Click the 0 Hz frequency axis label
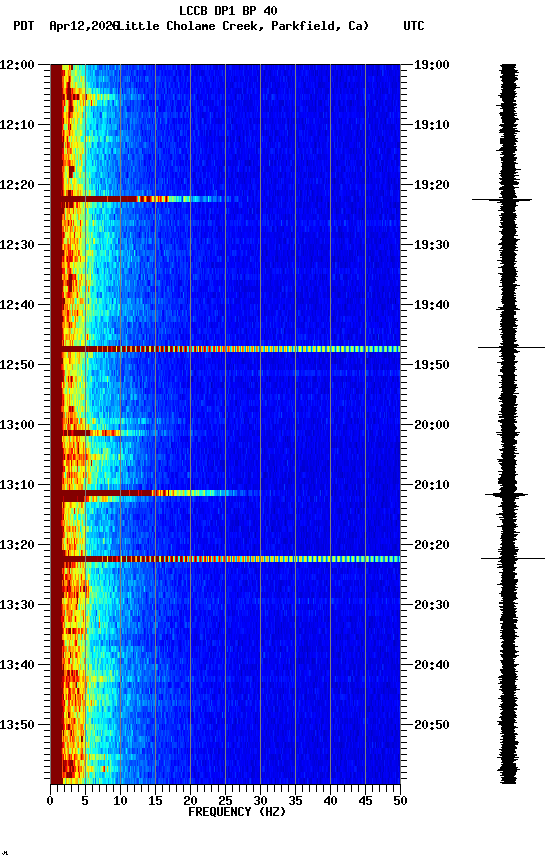The image size is (552, 864). pos(50,801)
